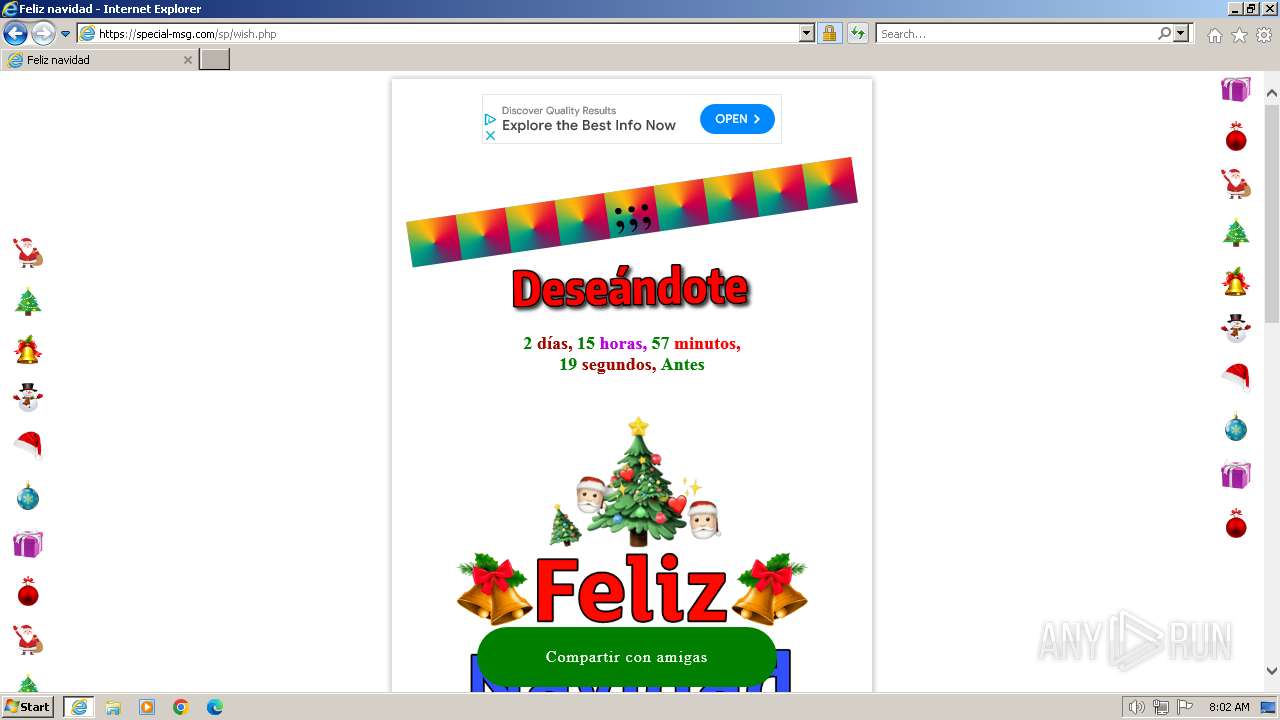1280x720 pixels.
Task: Click the Explore the Best Info Now ad text
Action: 589,126
